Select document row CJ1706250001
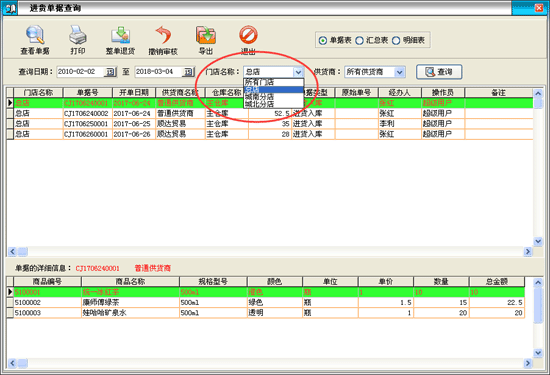Screen dimensions: 550x375 pyautogui.click(x=270, y=124)
